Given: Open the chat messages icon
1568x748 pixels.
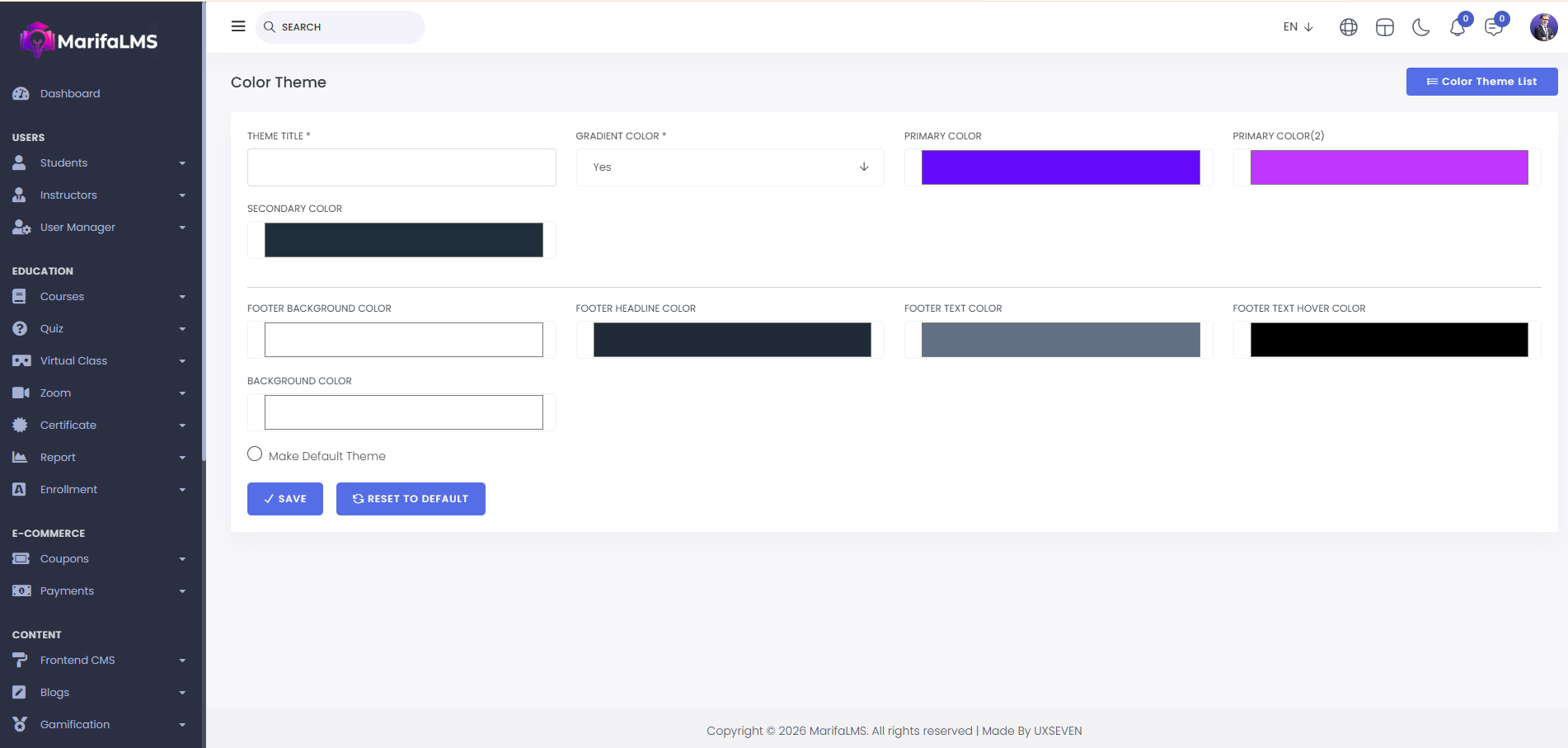Looking at the screenshot, I should click(1493, 27).
